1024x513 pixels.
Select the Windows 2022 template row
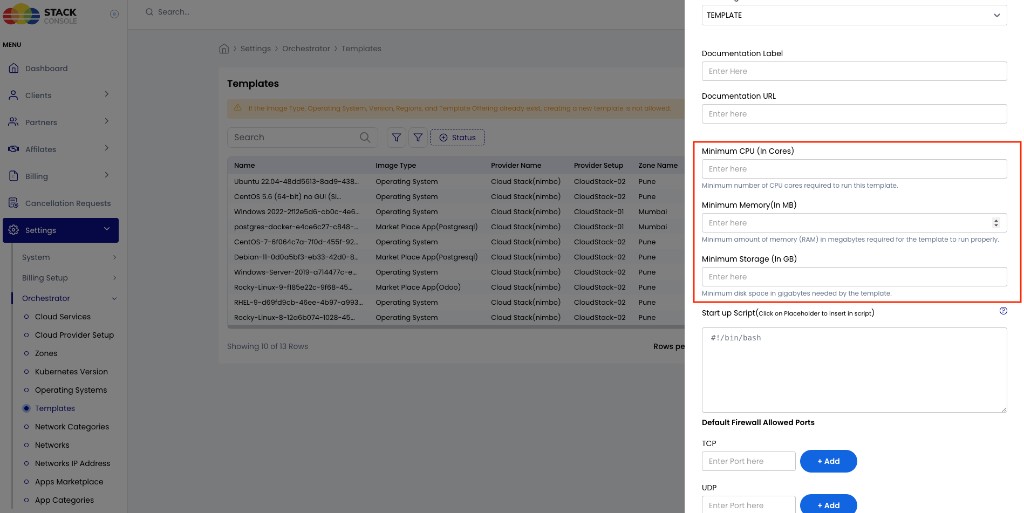coord(456,211)
